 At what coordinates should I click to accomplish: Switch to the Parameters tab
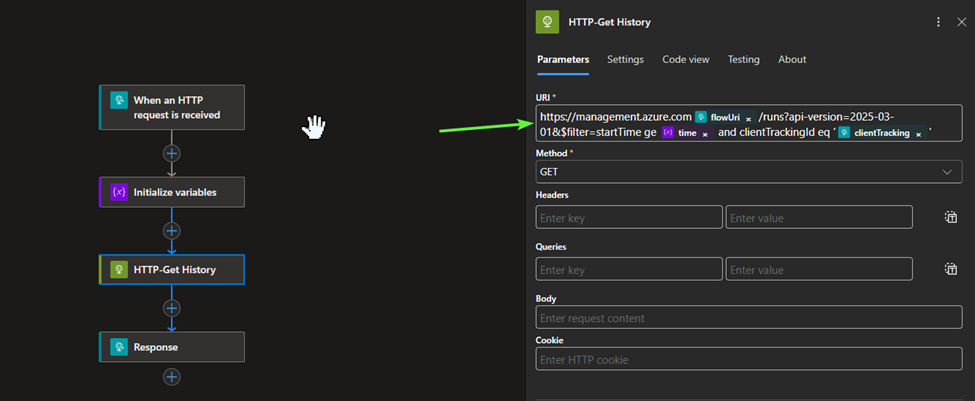pos(563,60)
